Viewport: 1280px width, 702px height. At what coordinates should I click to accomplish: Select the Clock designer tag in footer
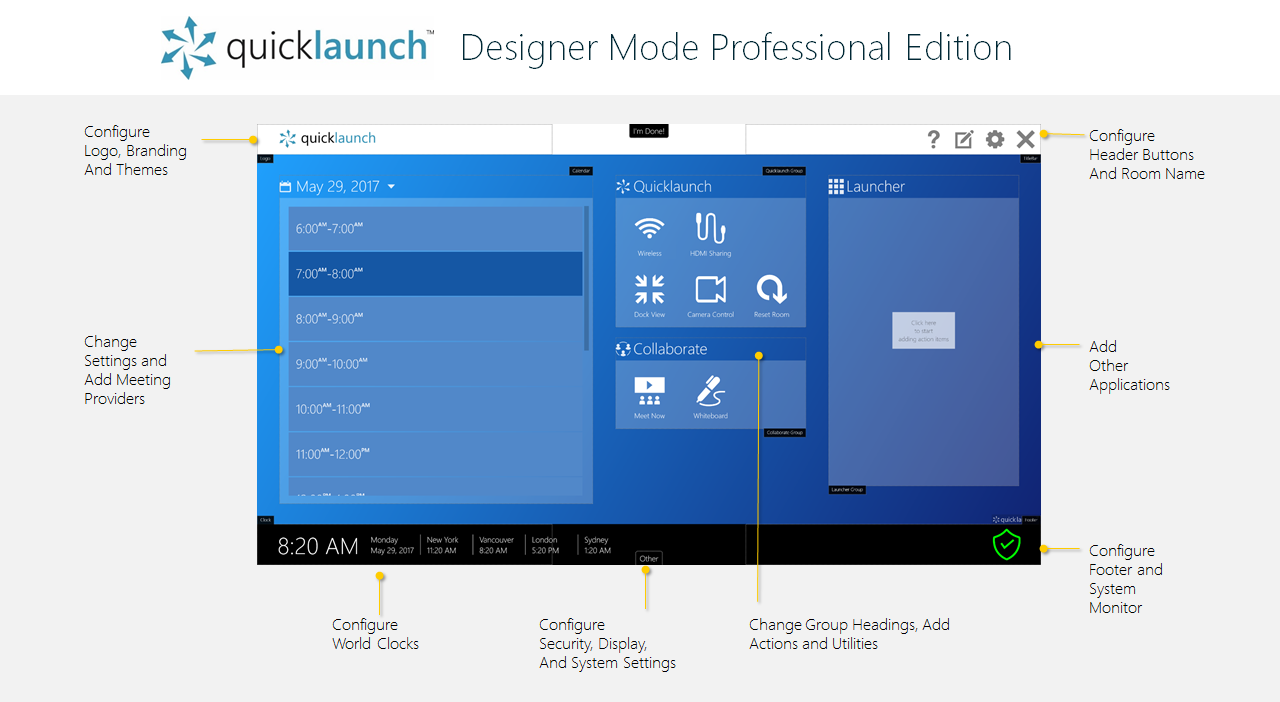(265, 520)
